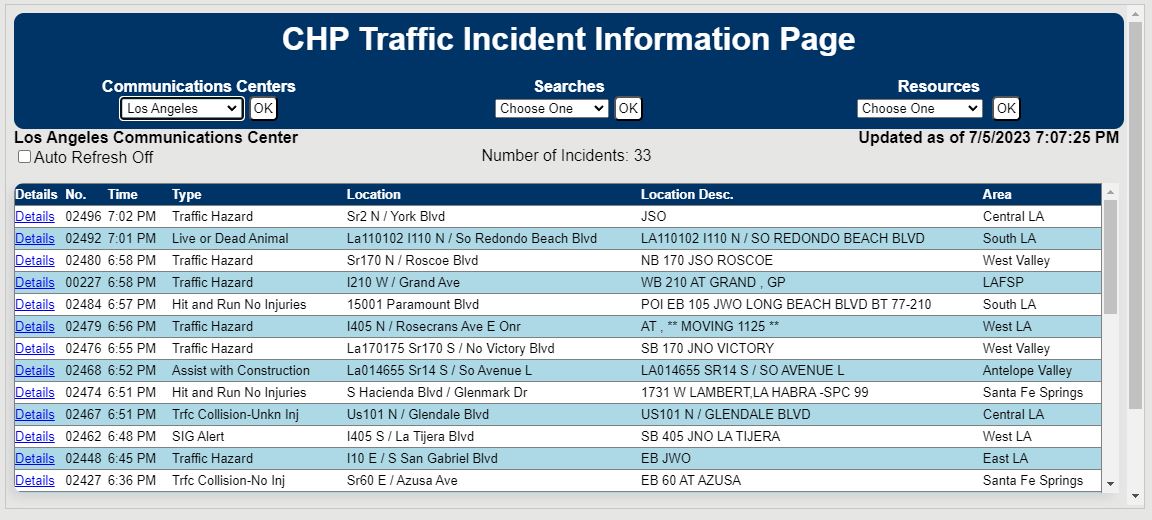
Task: Open Details for incident 02467
Action: pos(35,415)
